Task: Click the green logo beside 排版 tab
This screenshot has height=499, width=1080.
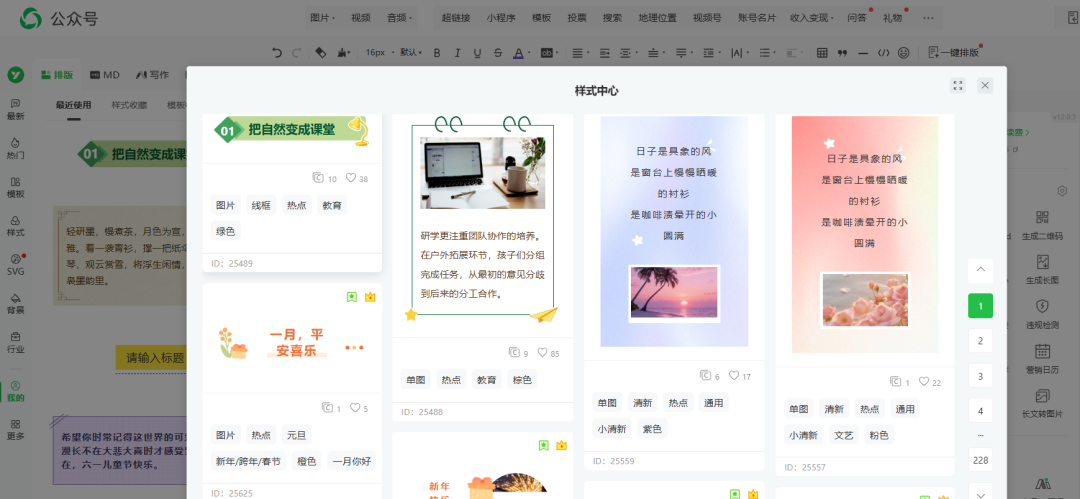Action: (17, 74)
